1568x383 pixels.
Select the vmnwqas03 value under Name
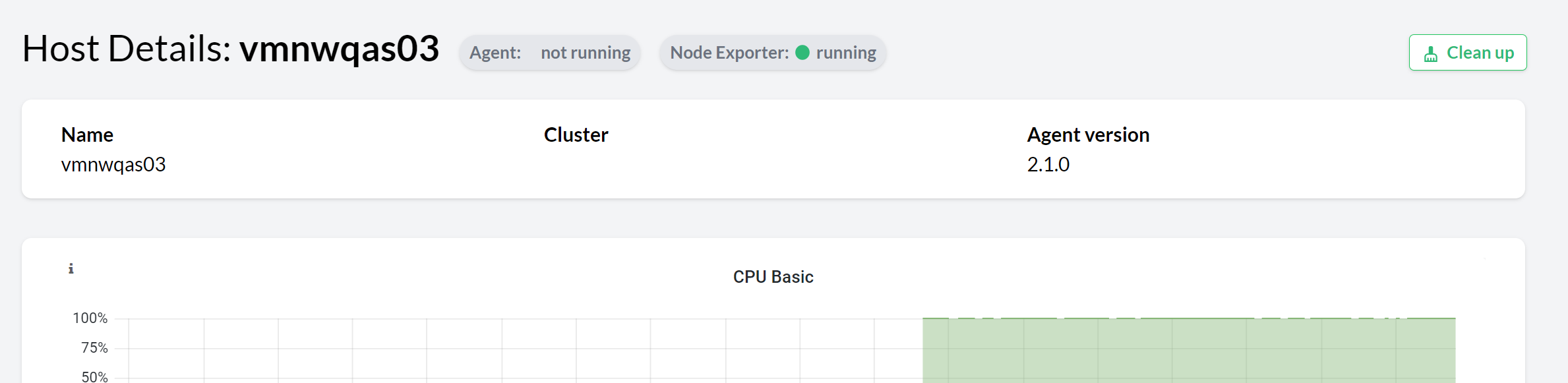click(x=113, y=164)
